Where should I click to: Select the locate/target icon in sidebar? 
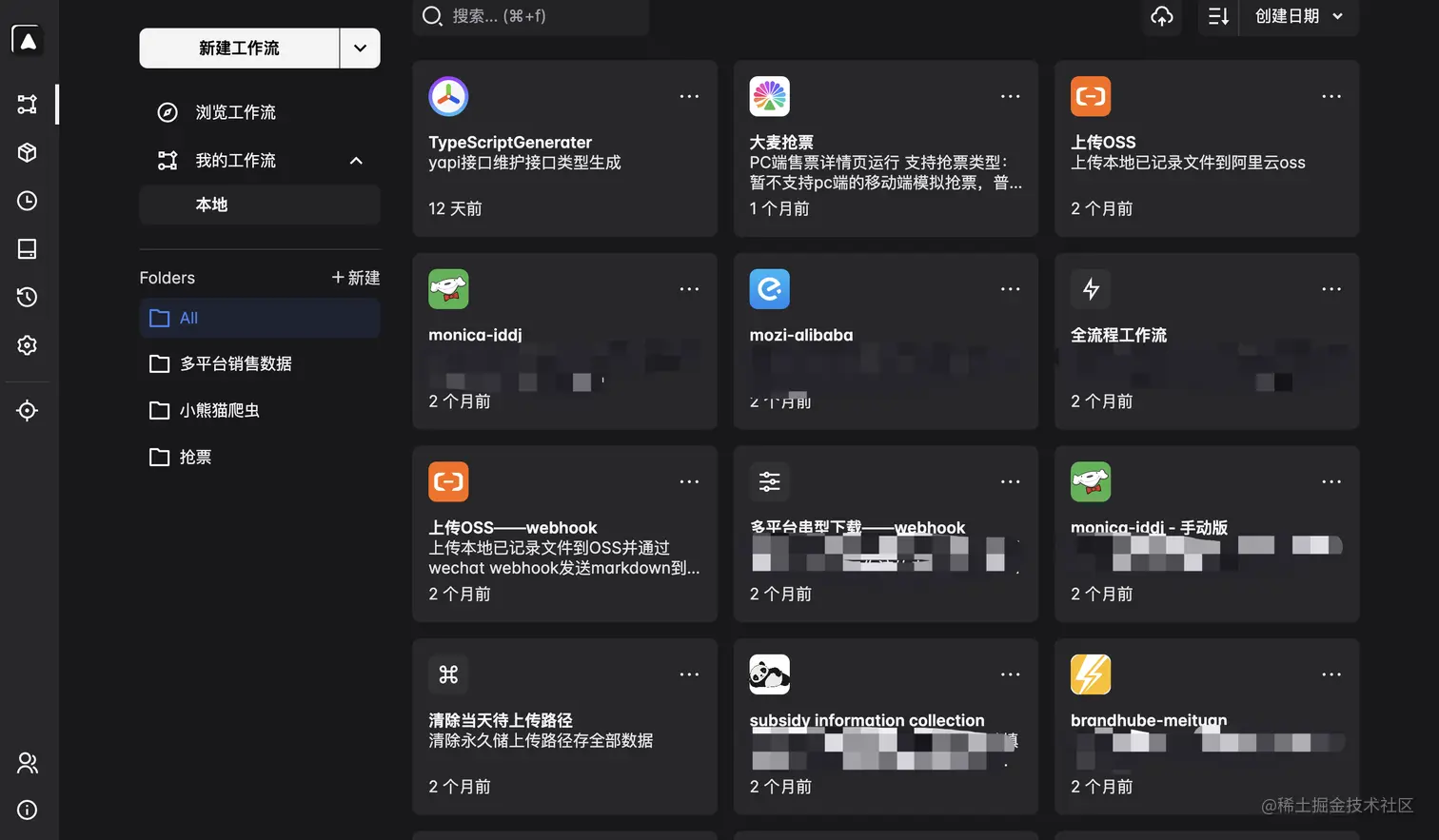point(27,410)
